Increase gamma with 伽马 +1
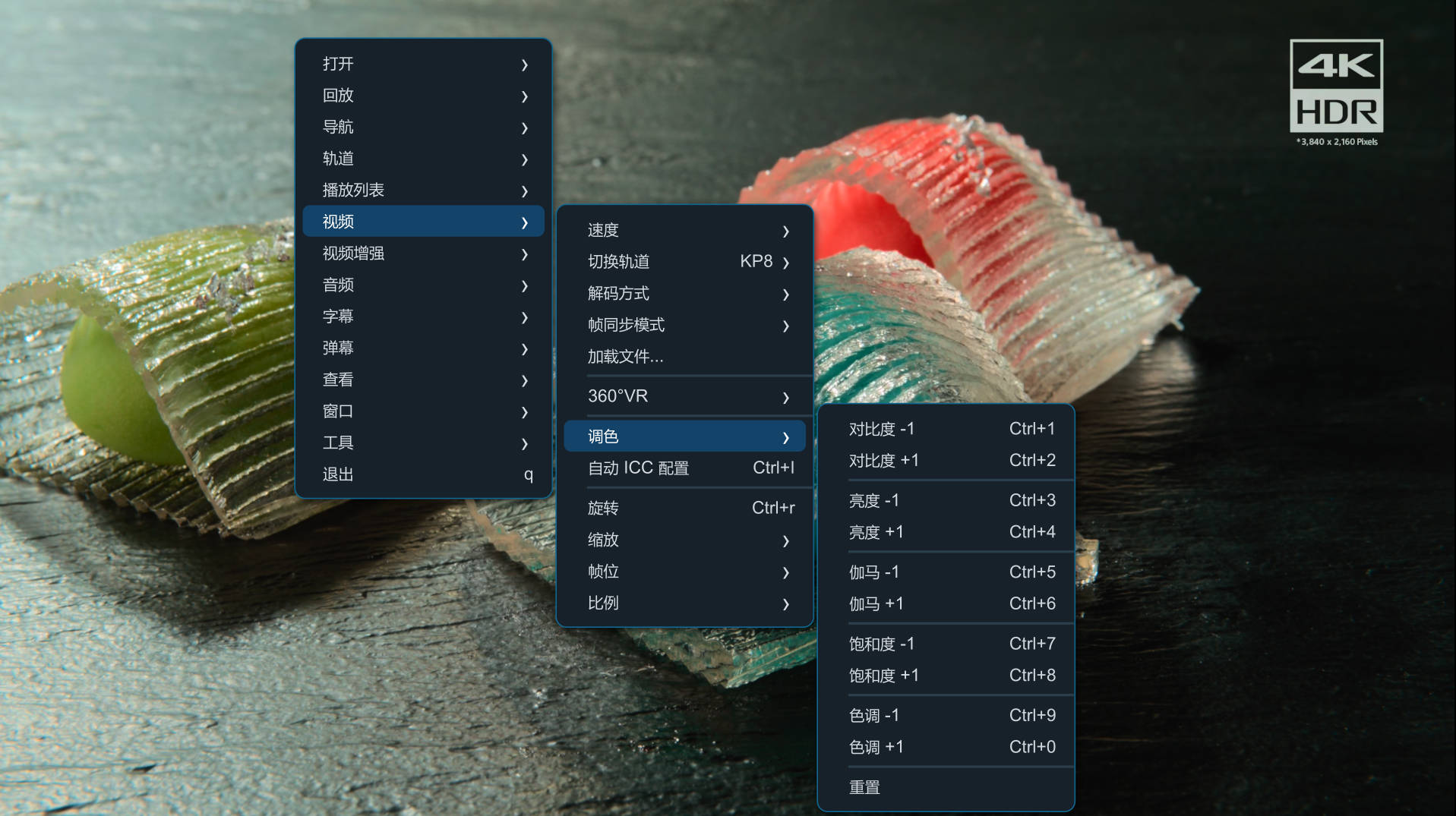This screenshot has height=816, width=1456. pyautogui.click(x=946, y=604)
